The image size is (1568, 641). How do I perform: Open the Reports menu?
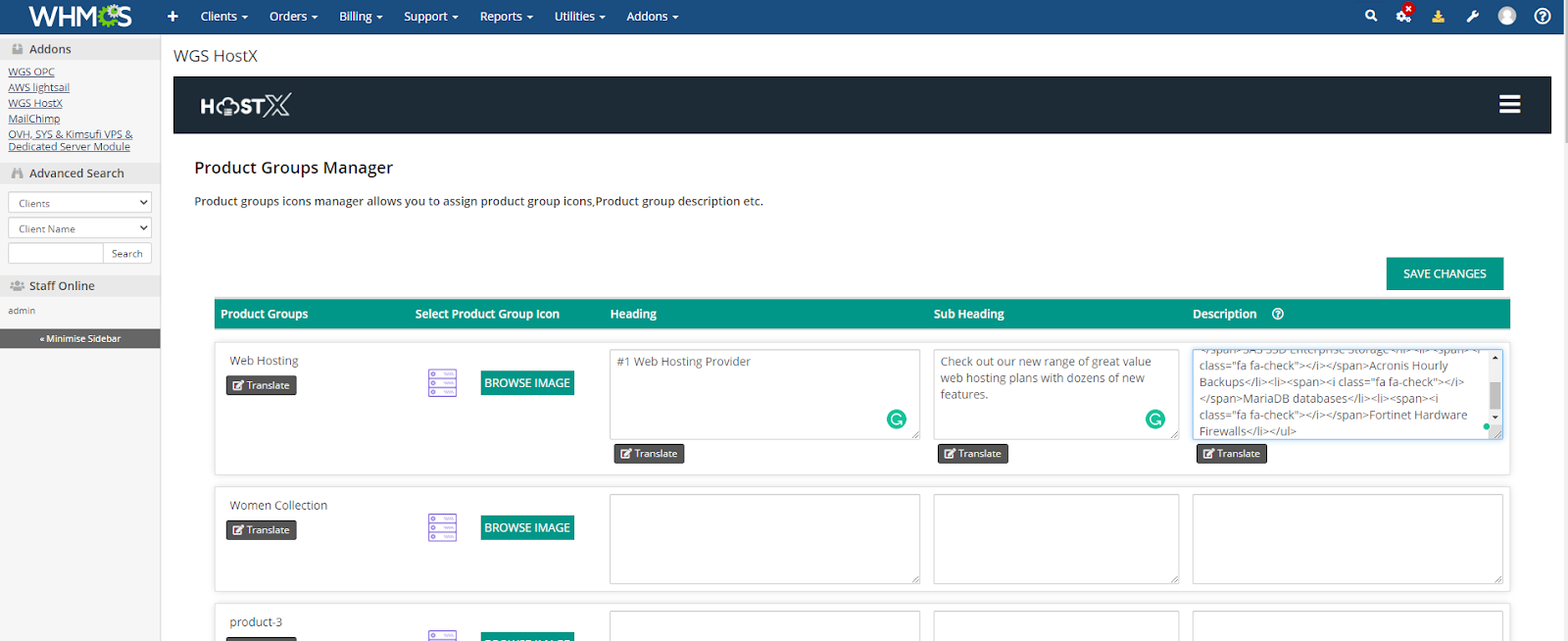point(506,17)
